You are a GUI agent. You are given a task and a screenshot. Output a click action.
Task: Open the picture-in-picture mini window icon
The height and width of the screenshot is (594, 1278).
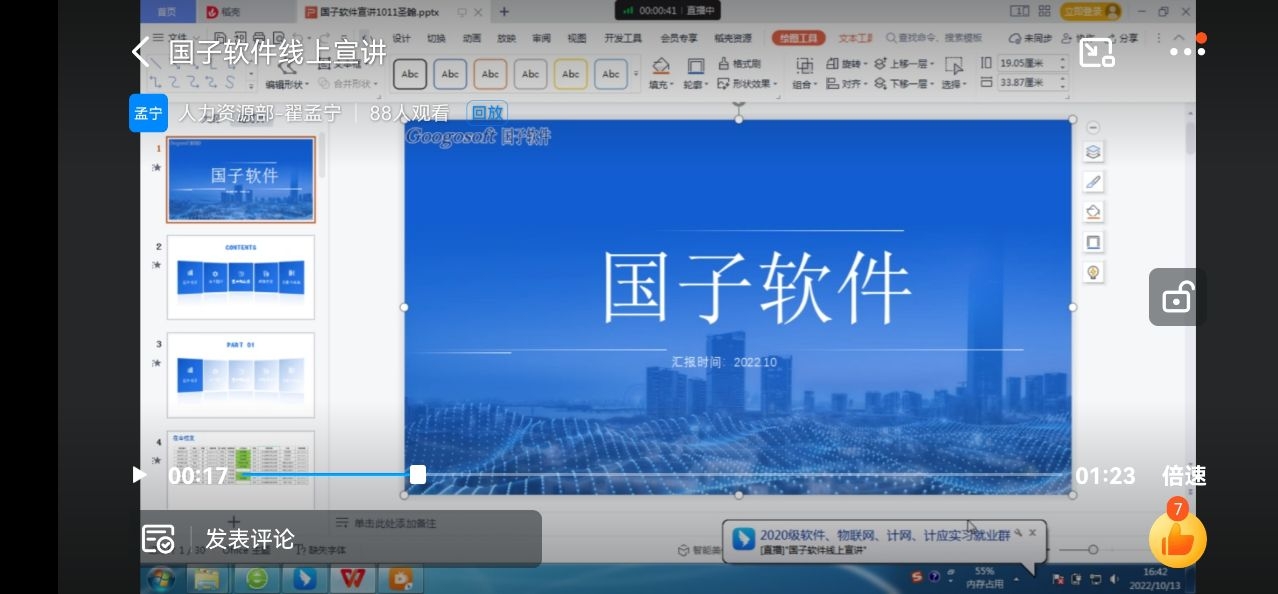click(x=1097, y=52)
